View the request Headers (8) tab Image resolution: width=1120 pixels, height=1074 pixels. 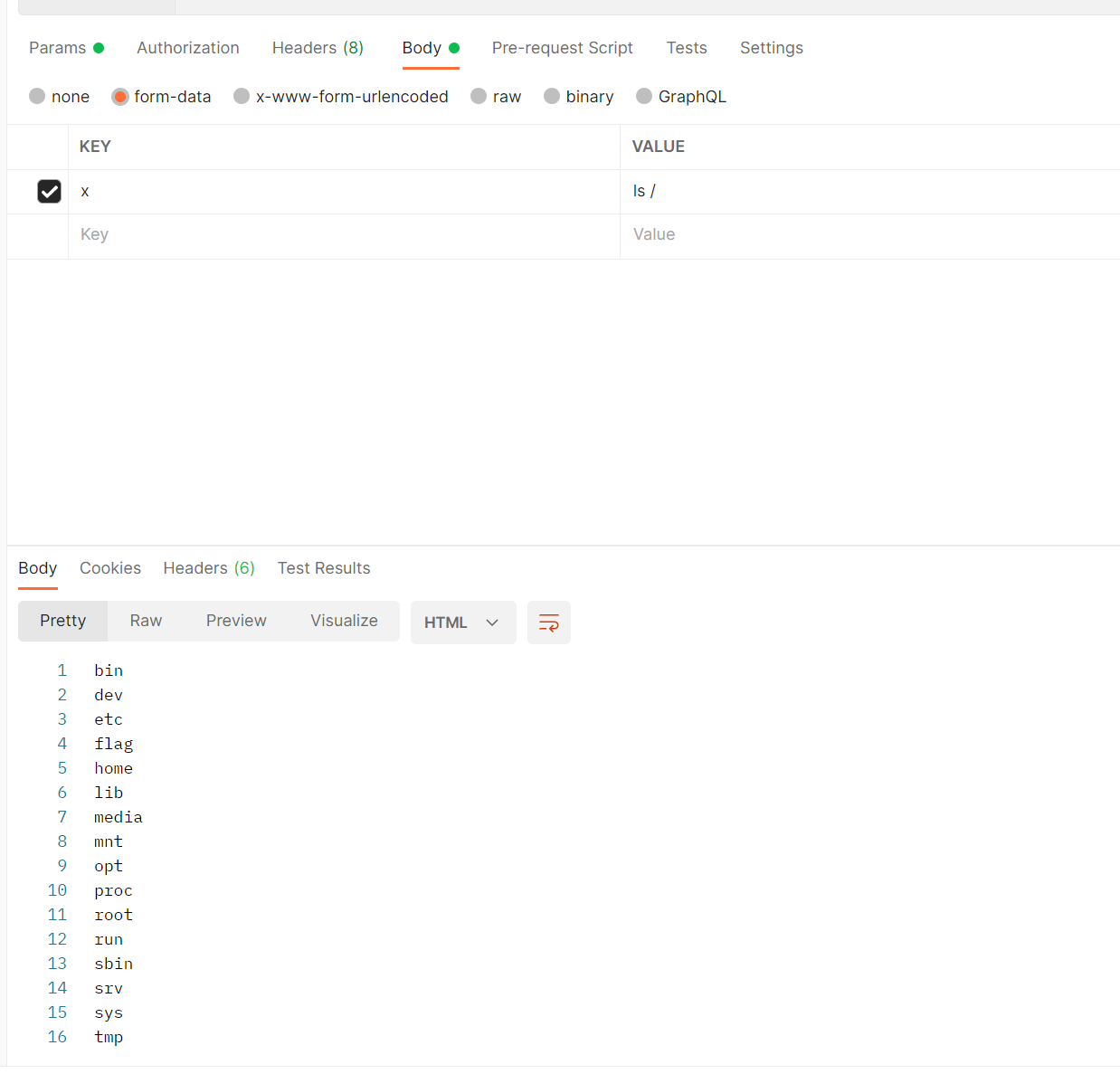tap(318, 48)
